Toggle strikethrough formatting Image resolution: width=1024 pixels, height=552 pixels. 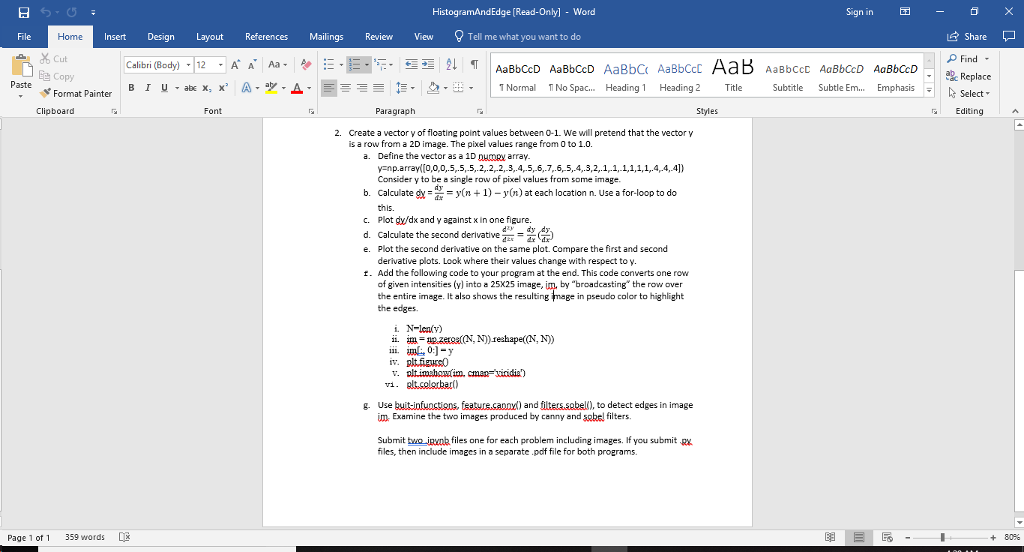(190, 88)
